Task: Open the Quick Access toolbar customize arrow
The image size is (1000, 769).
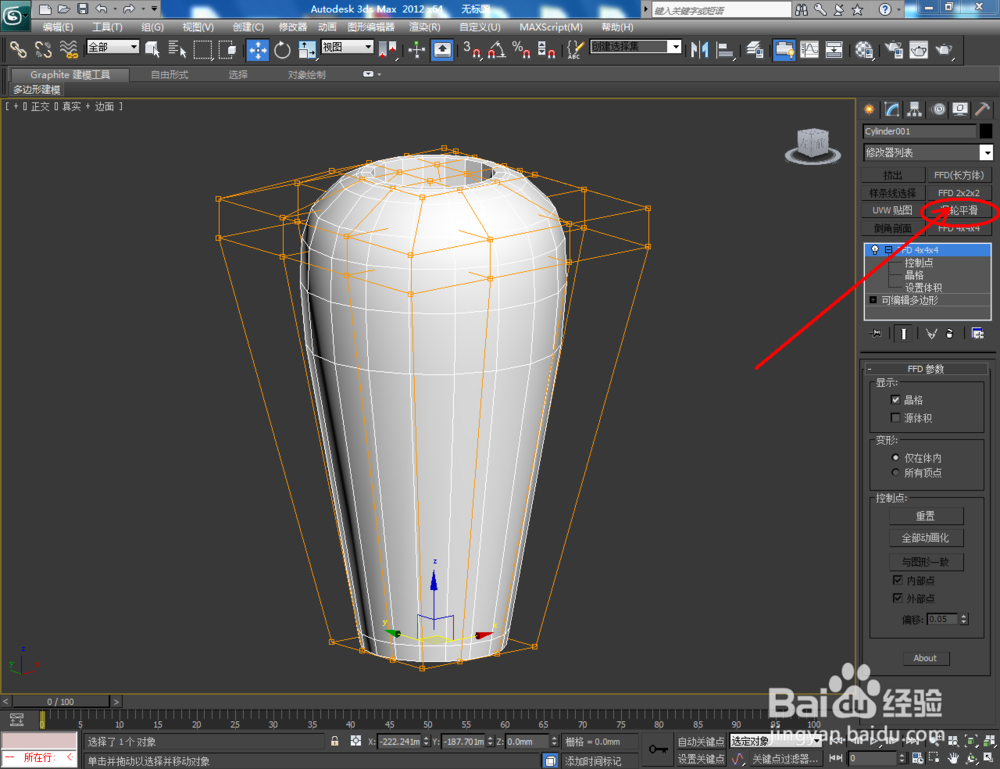Action: tap(154, 9)
